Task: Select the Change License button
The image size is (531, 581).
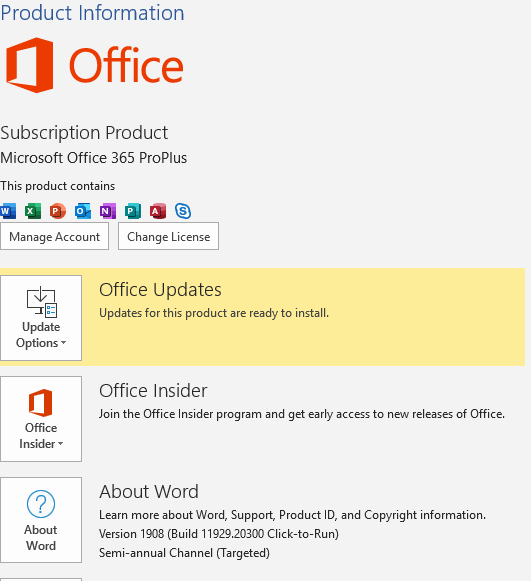Action: (x=169, y=236)
